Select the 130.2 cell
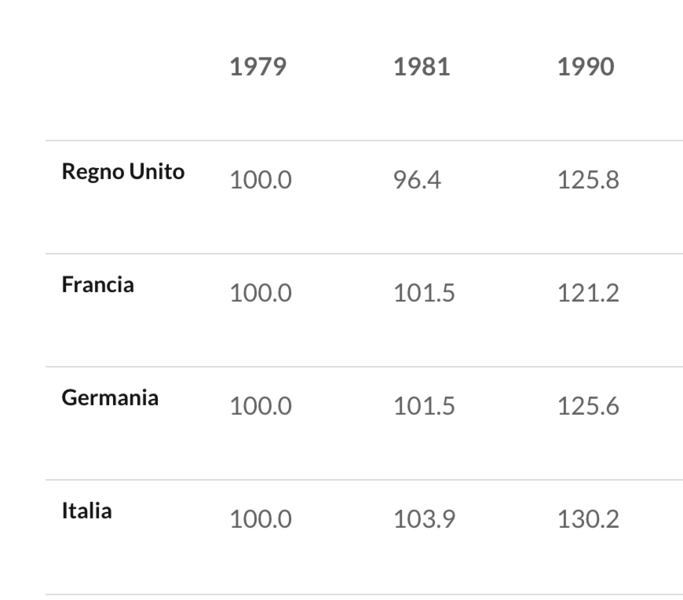This screenshot has width=683, height=600. 588,520
